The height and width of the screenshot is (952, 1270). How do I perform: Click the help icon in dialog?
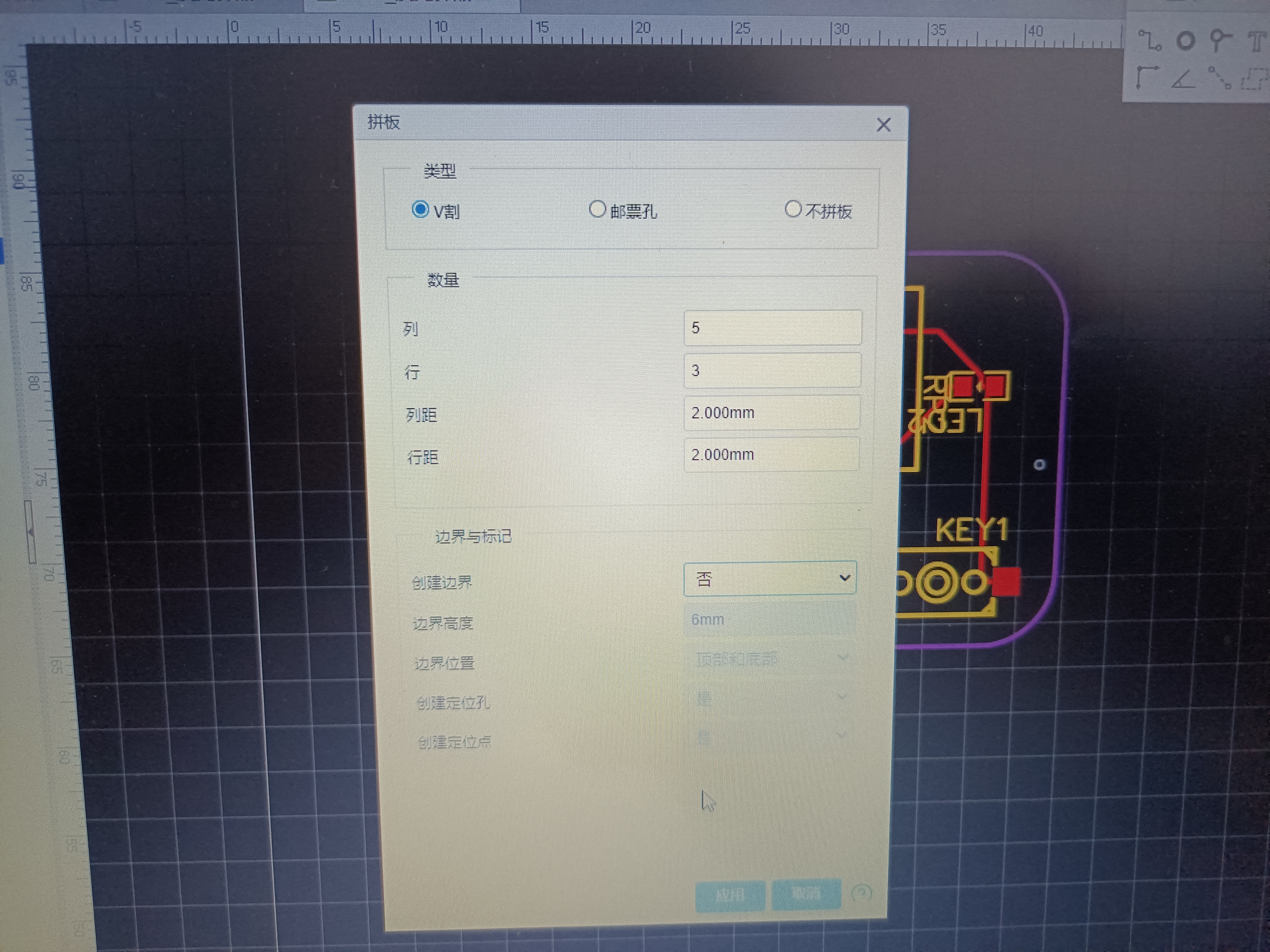861,892
